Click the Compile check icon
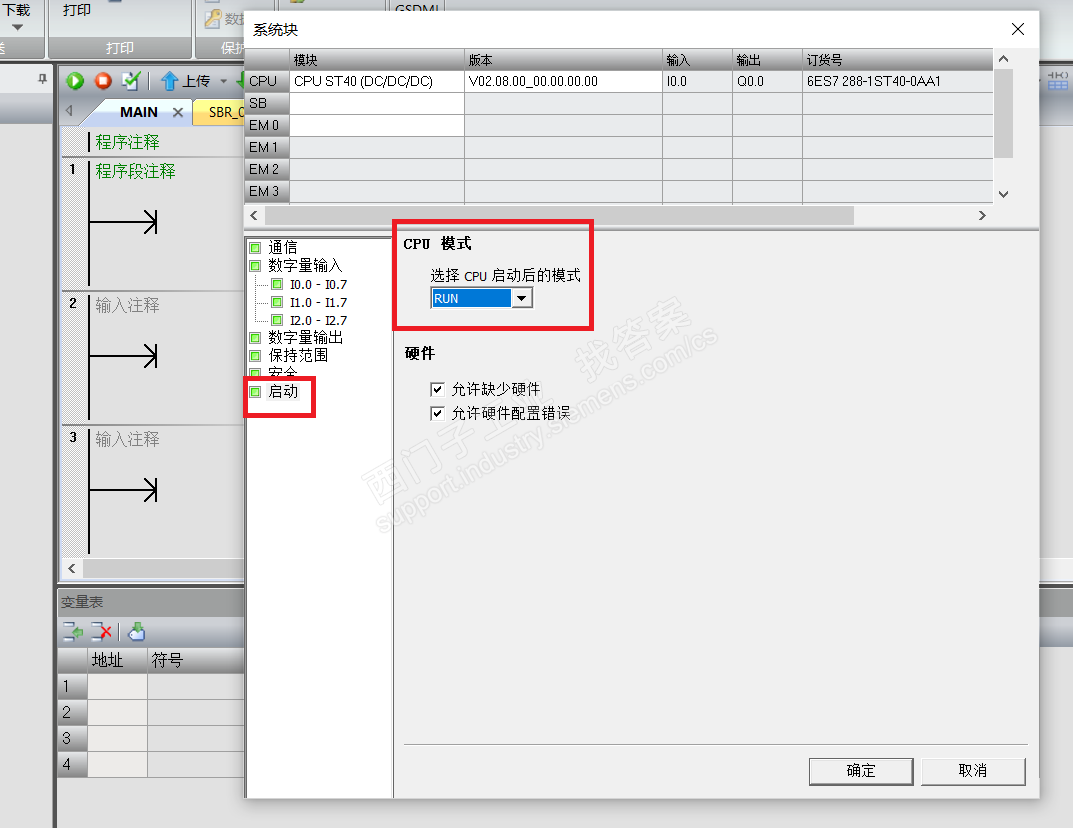This screenshot has width=1073, height=828. (x=130, y=81)
